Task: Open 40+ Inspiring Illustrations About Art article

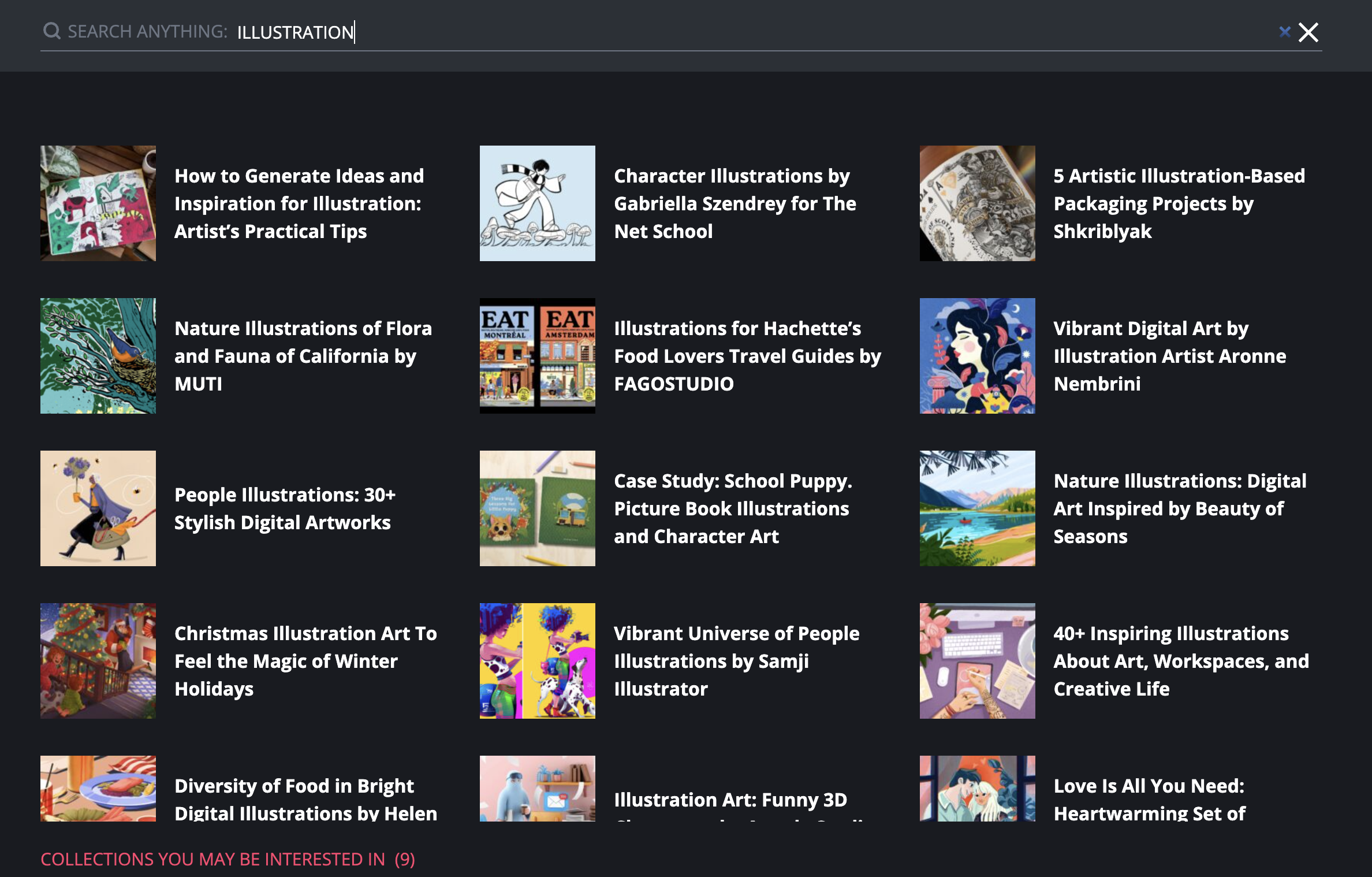Action: (1181, 661)
